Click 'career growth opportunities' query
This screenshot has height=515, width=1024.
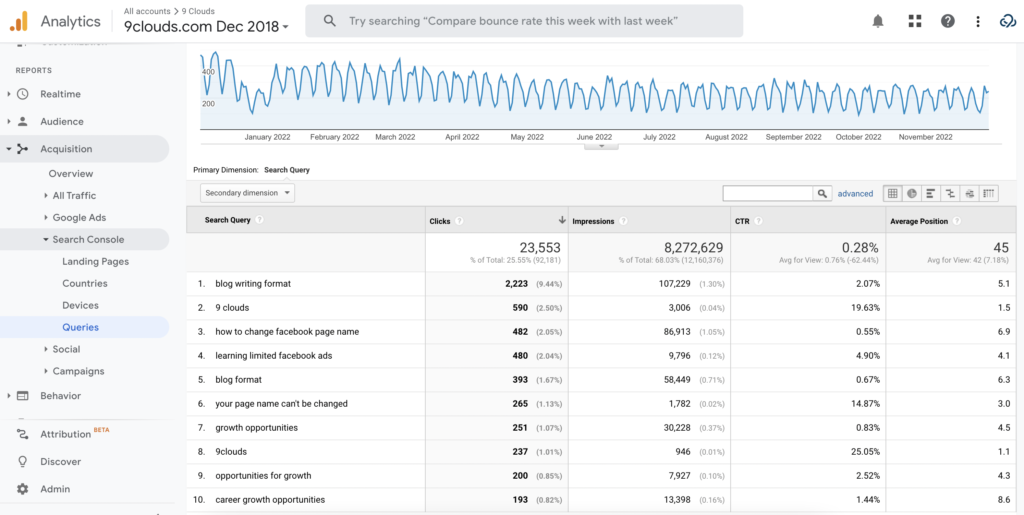coord(270,500)
